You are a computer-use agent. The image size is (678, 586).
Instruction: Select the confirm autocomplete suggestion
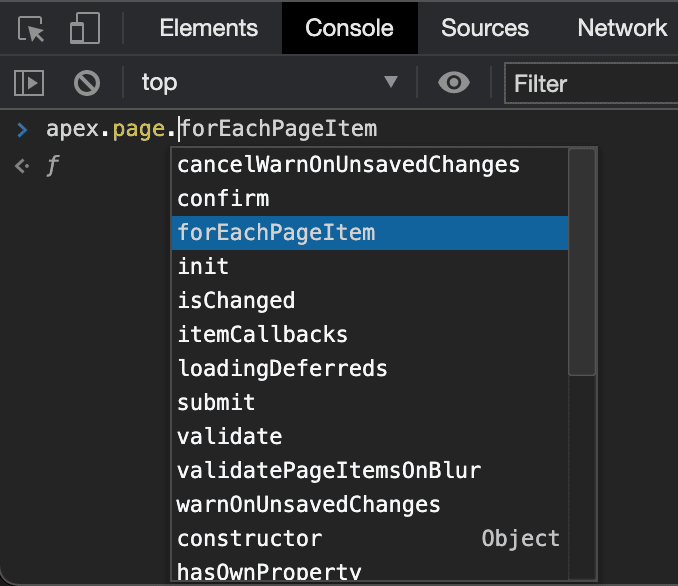[x=223, y=199]
